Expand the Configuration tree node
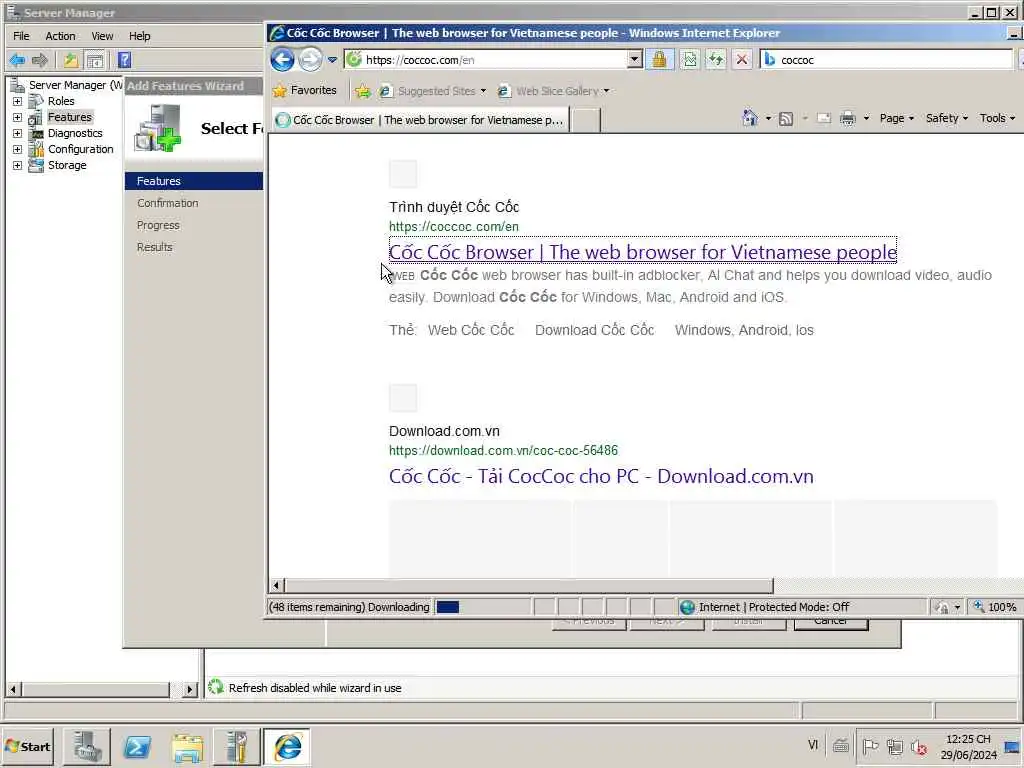Viewport: 1024px width, 768px height. point(18,150)
